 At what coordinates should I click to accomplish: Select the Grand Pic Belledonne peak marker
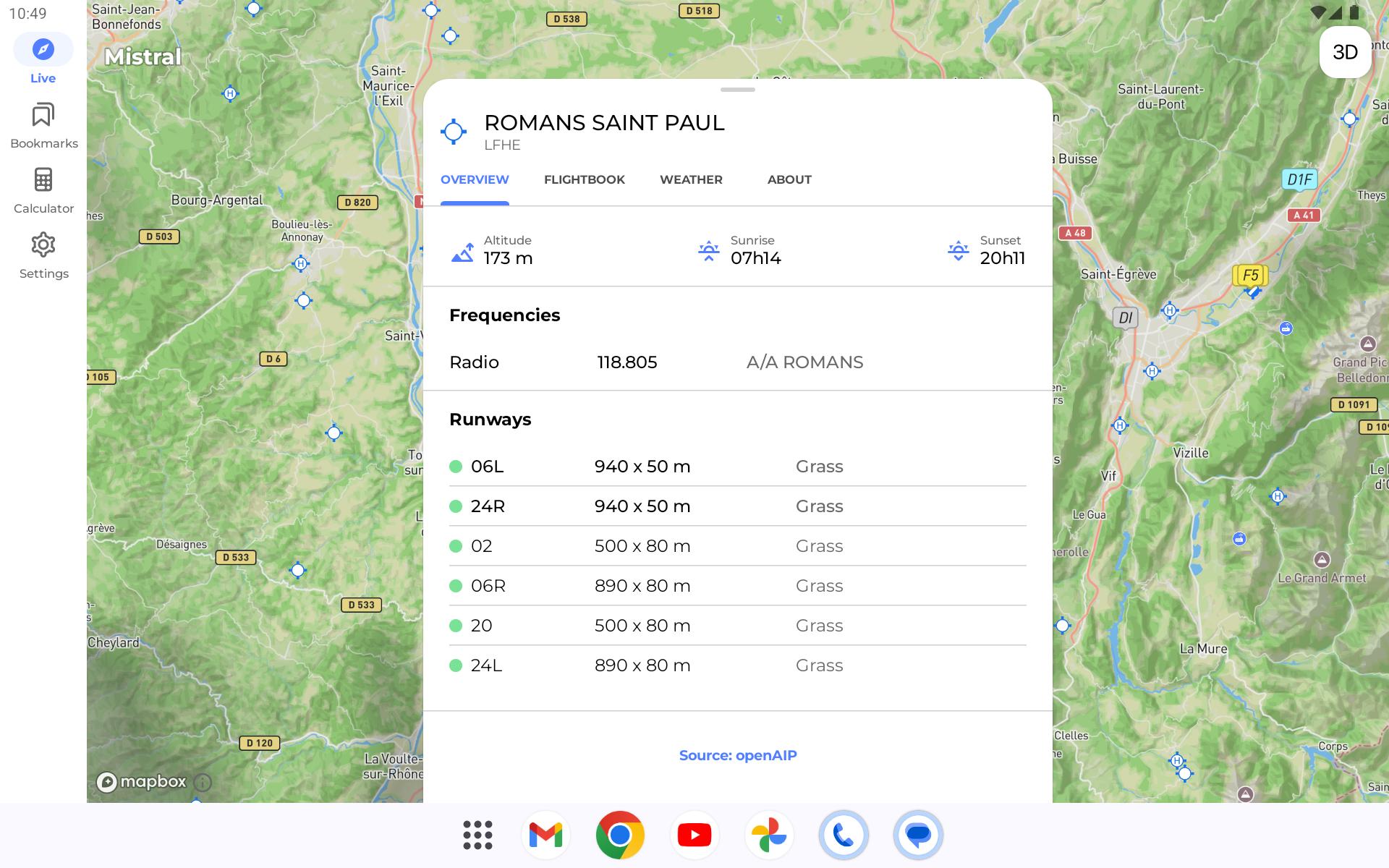1367,343
